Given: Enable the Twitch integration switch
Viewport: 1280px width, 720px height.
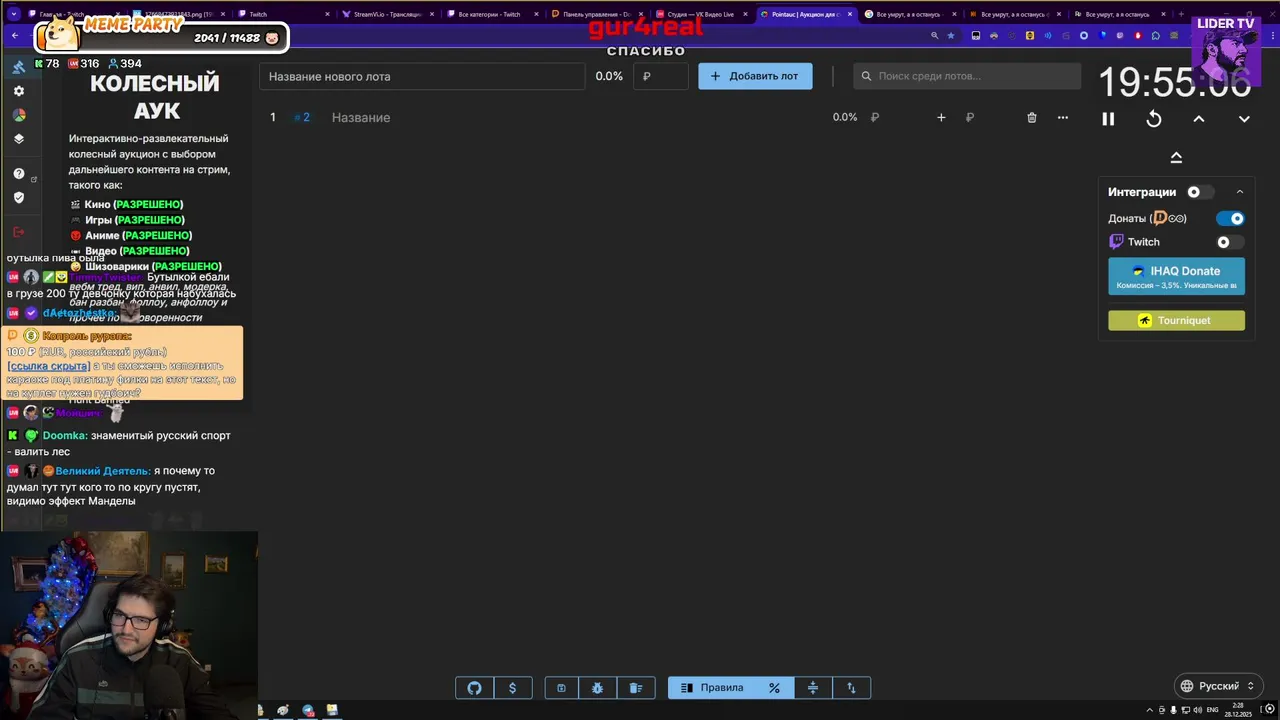Looking at the screenshot, I should (1230, 242).
